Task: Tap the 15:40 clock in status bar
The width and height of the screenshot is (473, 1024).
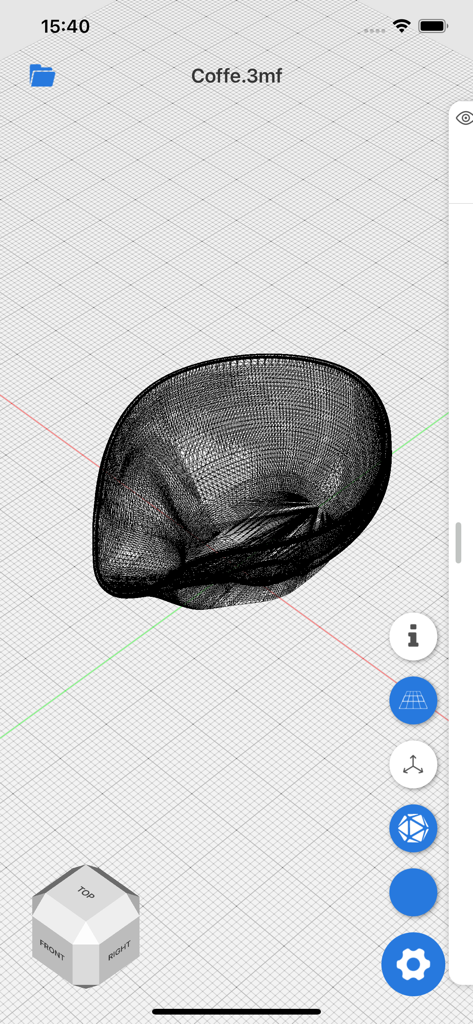Action: 65,26
